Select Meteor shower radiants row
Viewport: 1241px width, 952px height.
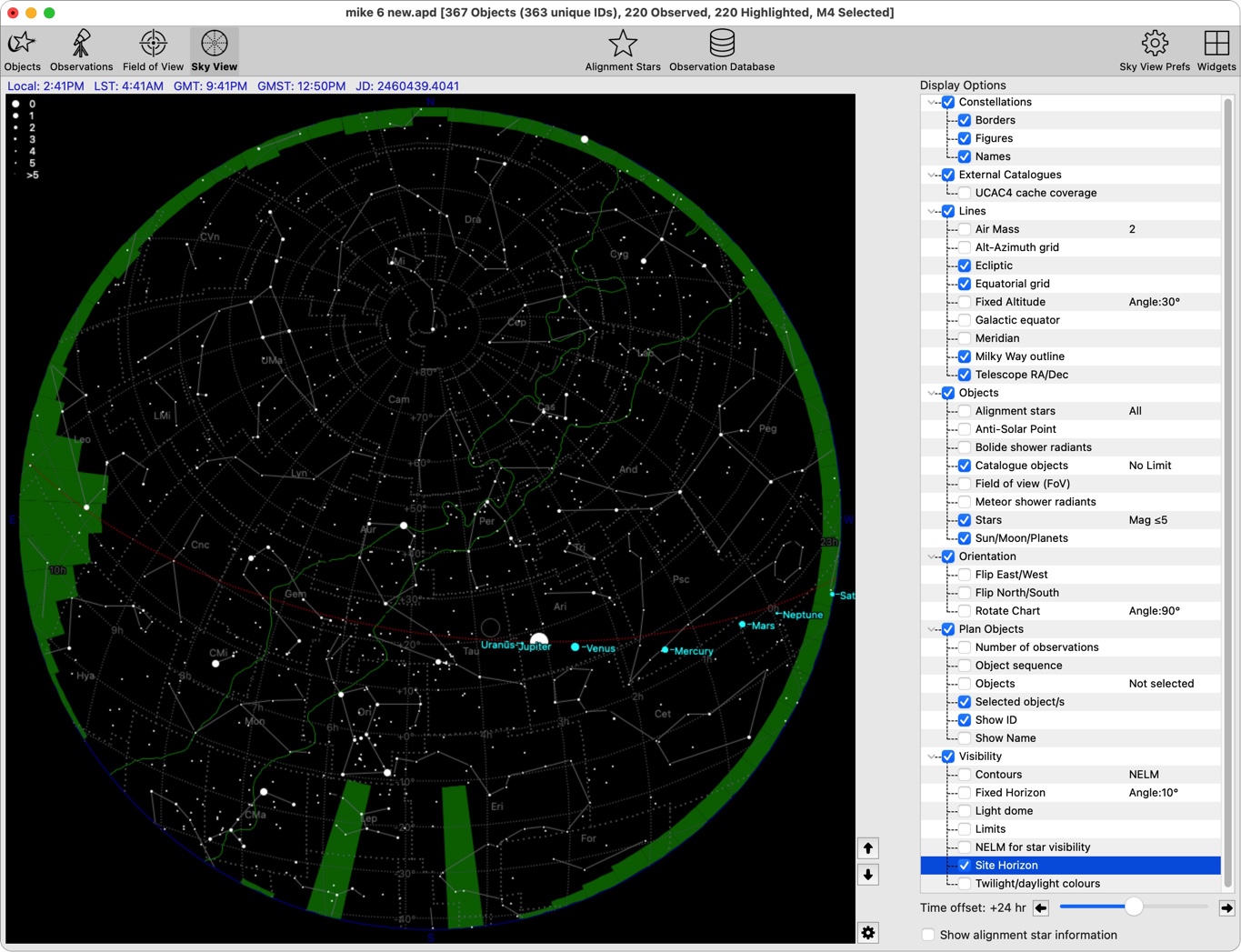[x=1070, y=502]
